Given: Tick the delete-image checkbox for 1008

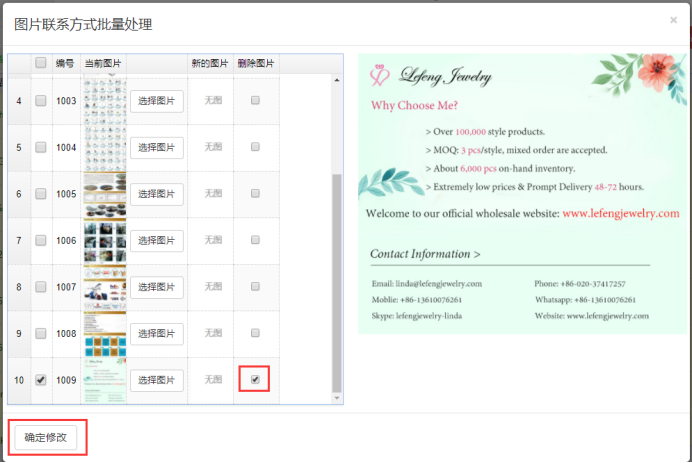Looking at the screenshot, I should (255, 333).
